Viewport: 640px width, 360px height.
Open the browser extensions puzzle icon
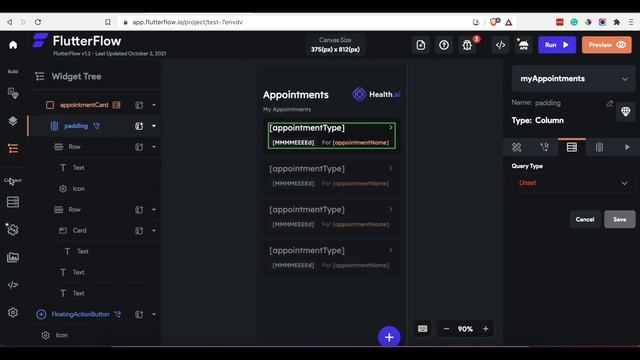(x=617, y=22)
